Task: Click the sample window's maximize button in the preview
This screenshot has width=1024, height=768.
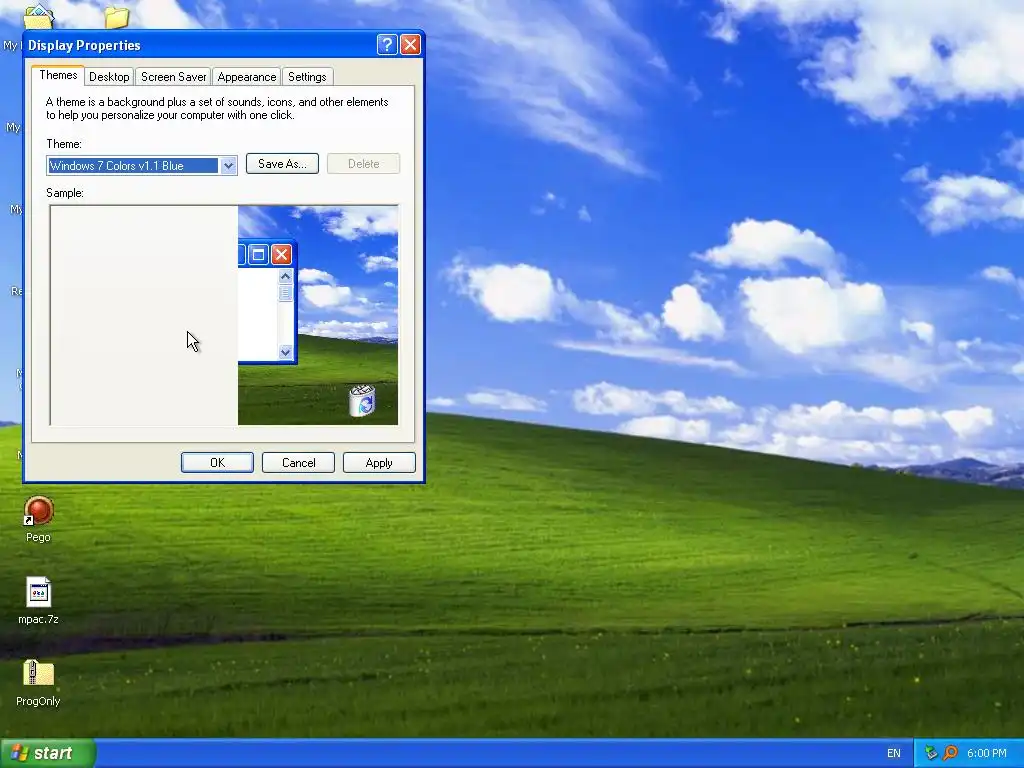Action: coord(259,254)
